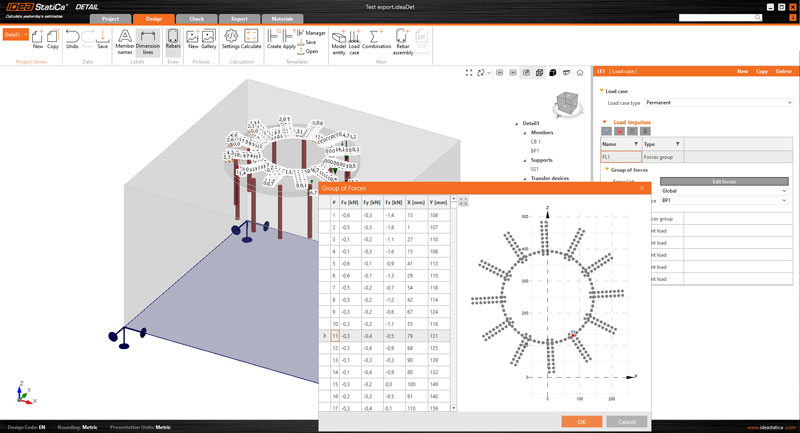Click the Member names icon
The width and height of the screenshot is (800, 433).
pos(125,38)
